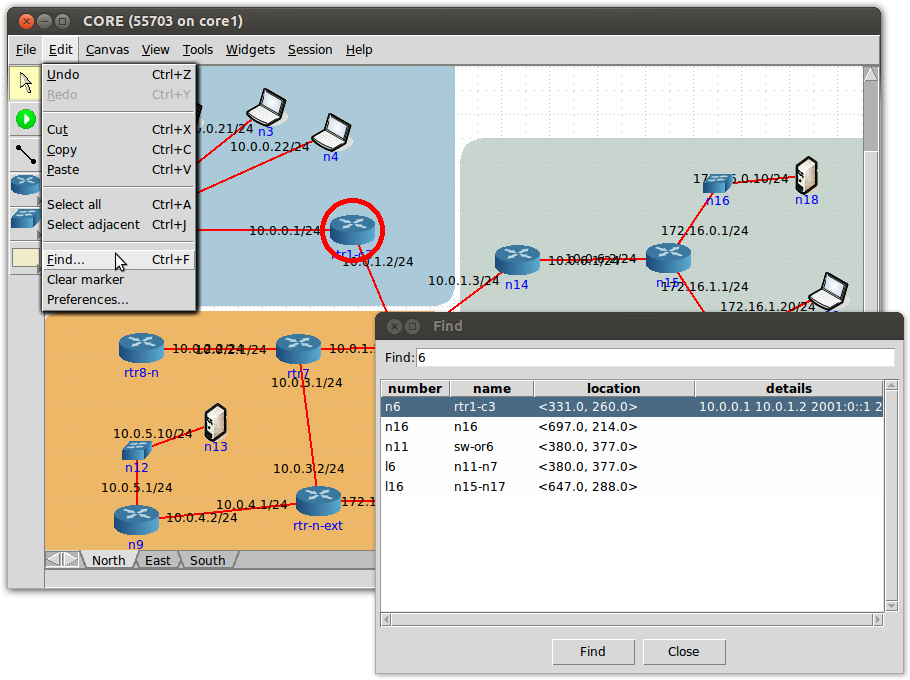Select router rtr7
910x680 pixels.
click(298, 349)
